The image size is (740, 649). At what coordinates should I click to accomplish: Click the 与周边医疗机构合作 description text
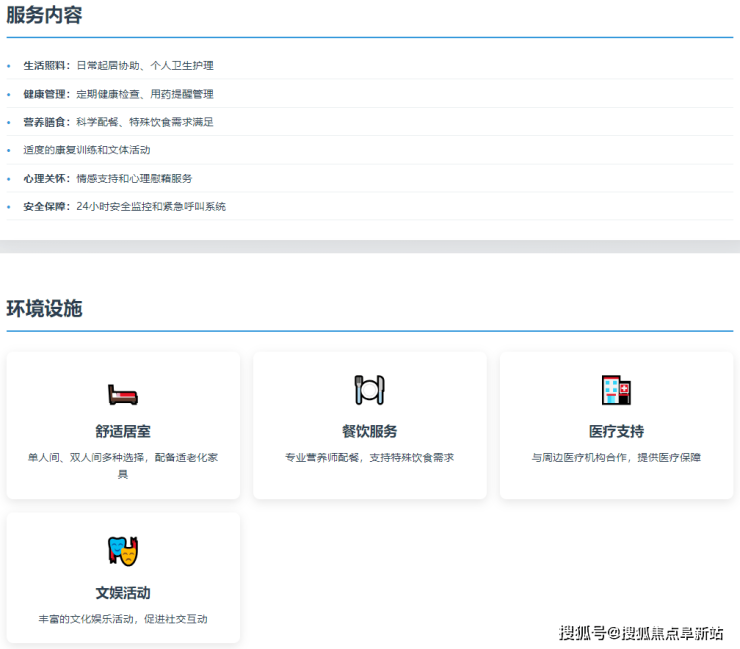tap(616, 457)
